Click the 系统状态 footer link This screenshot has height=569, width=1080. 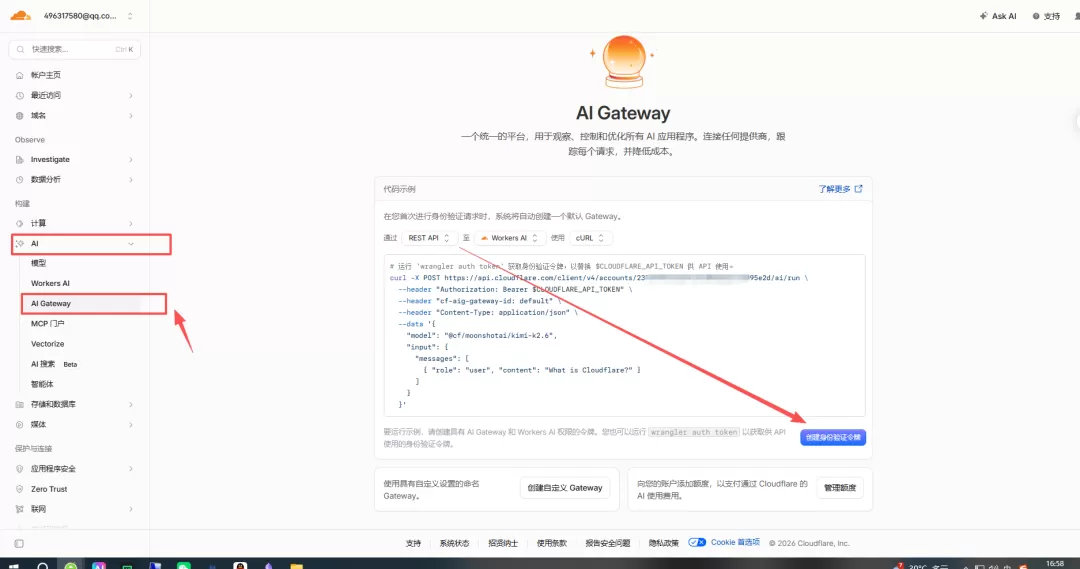(x=454, y=544)
